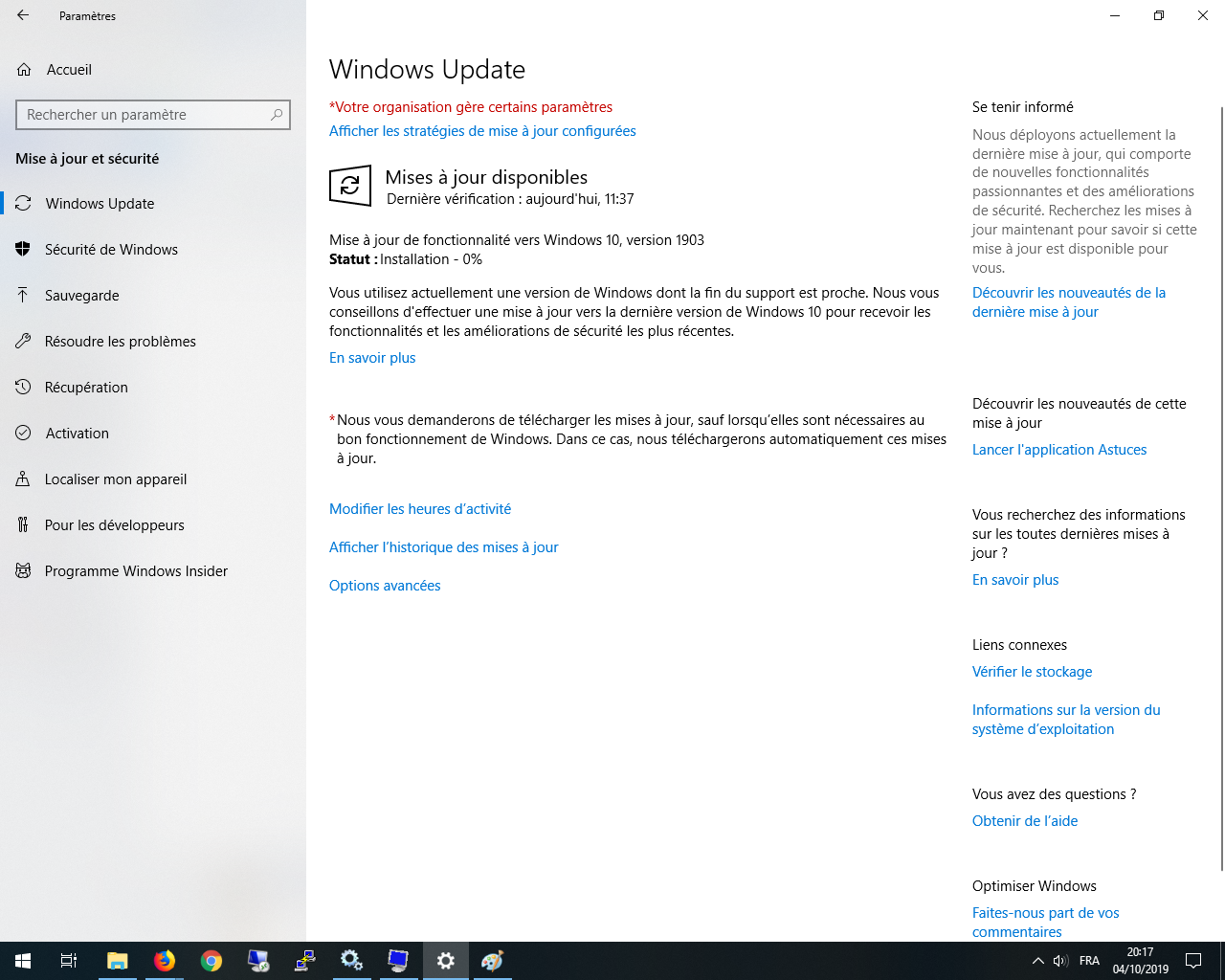Click the Statut : Installation - 0% text
The height and width of the screenshot is (980, 1225).
406,259
